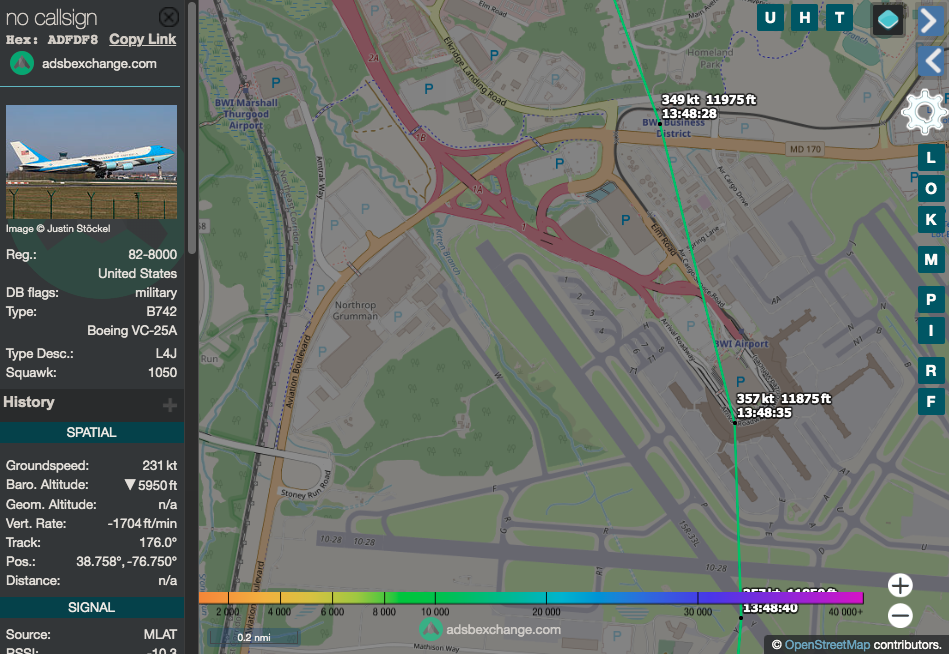949x654 pixels.
Task: Select the squawk code 1050
Action: pyautogui.click(x=163, y=373)
